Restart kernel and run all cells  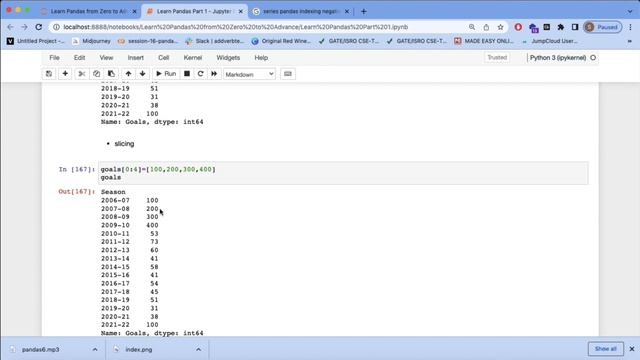(x=214, y=74)
